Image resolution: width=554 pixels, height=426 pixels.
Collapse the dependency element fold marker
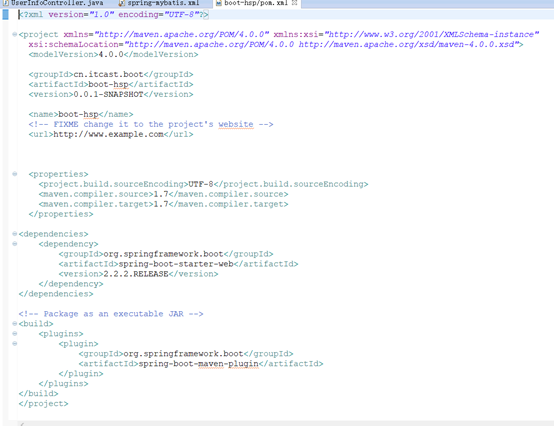[14, 243]
